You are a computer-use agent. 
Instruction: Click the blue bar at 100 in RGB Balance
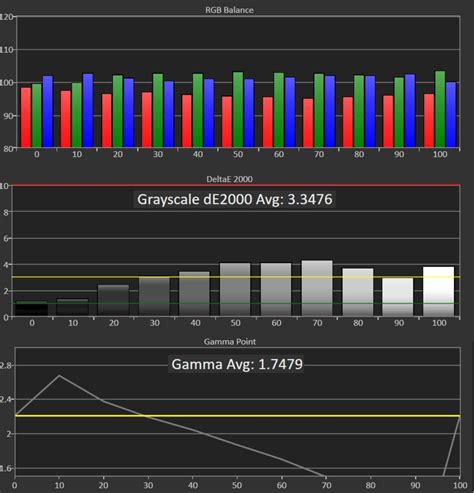point(451,115)
